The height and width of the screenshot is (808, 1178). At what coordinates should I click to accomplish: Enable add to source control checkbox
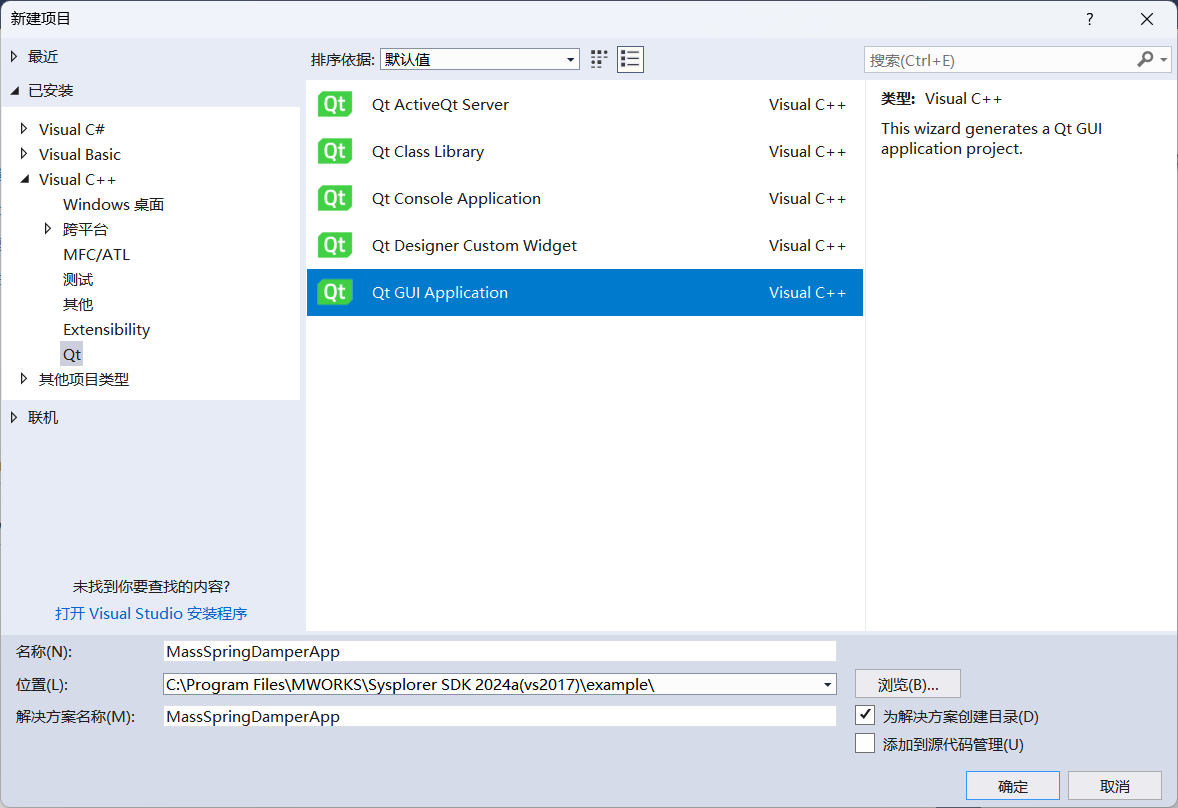pyautogui.click(x=866, y=743)
